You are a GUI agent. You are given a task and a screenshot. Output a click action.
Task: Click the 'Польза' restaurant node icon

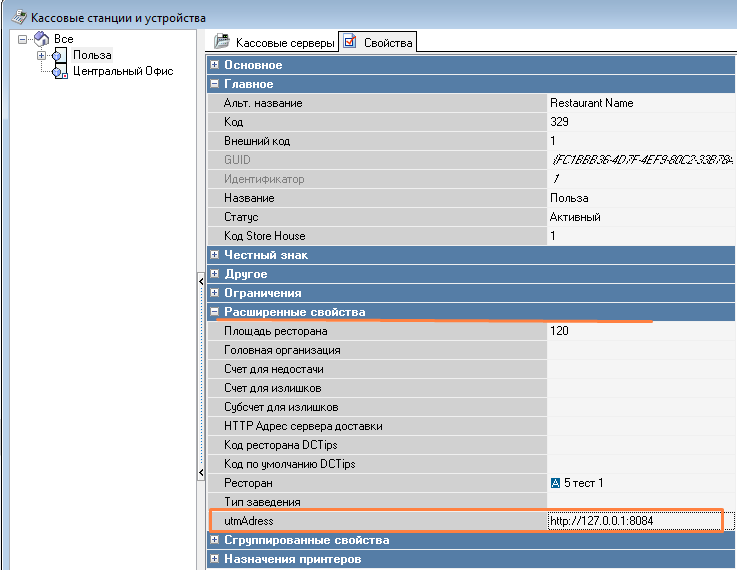(x=58, y=55)
